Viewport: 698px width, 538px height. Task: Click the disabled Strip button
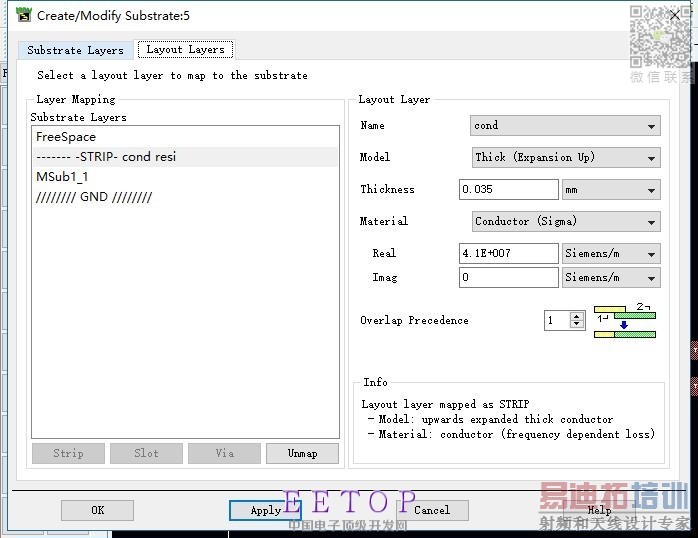[68, 453]
